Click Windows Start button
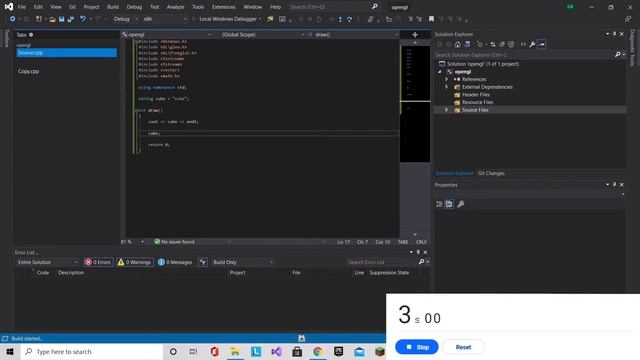 tap(10, 351)
